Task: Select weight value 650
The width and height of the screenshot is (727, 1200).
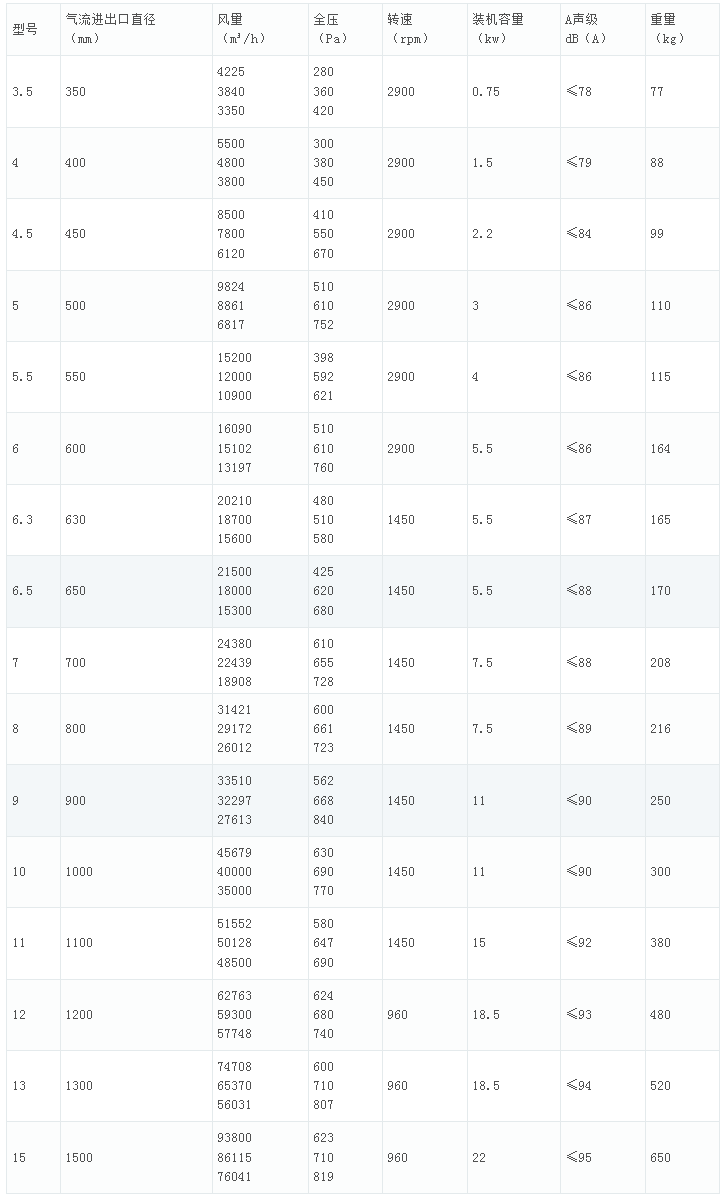Action: pos(660,1158)
